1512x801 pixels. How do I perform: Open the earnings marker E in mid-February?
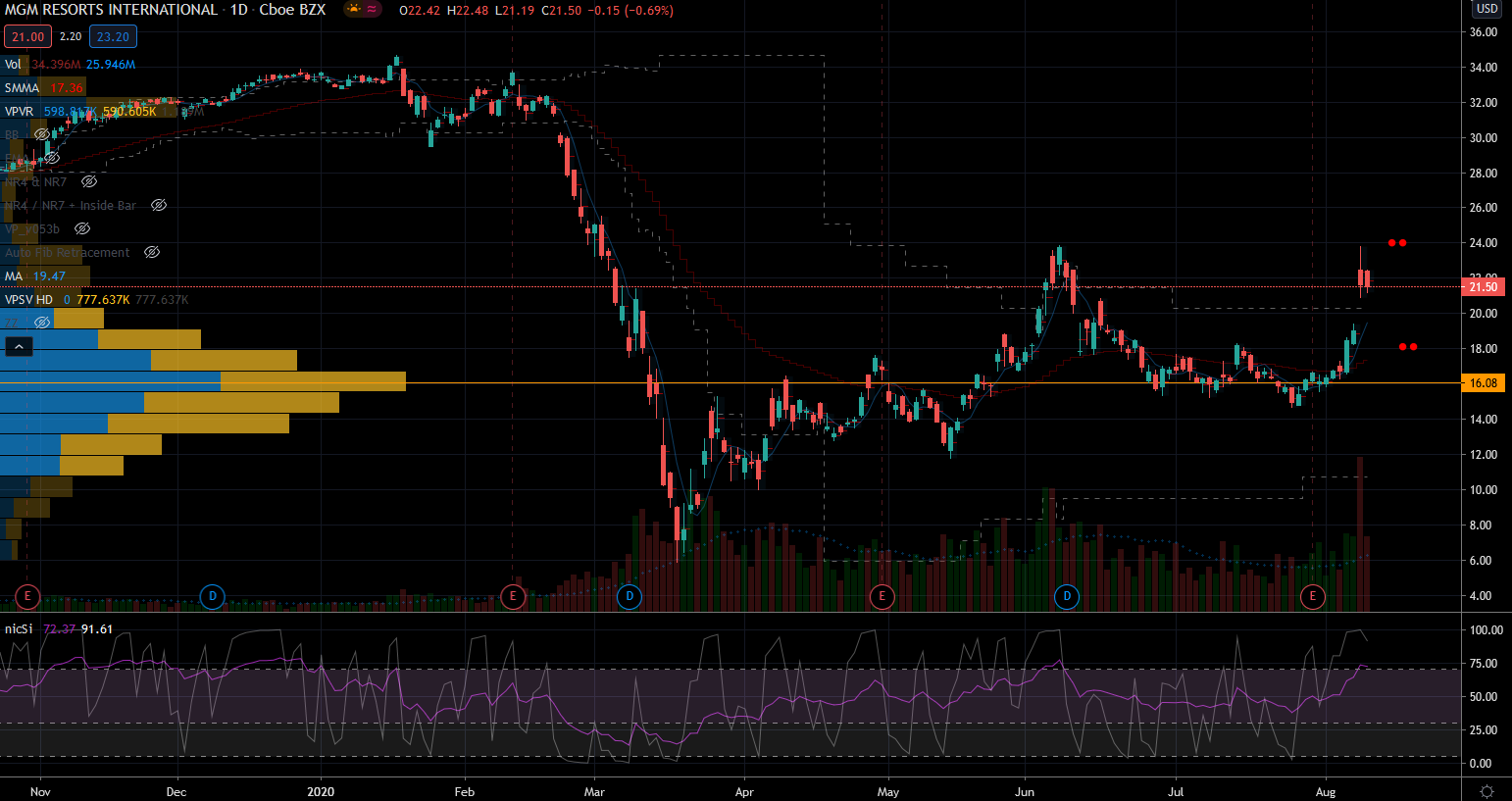513,596
